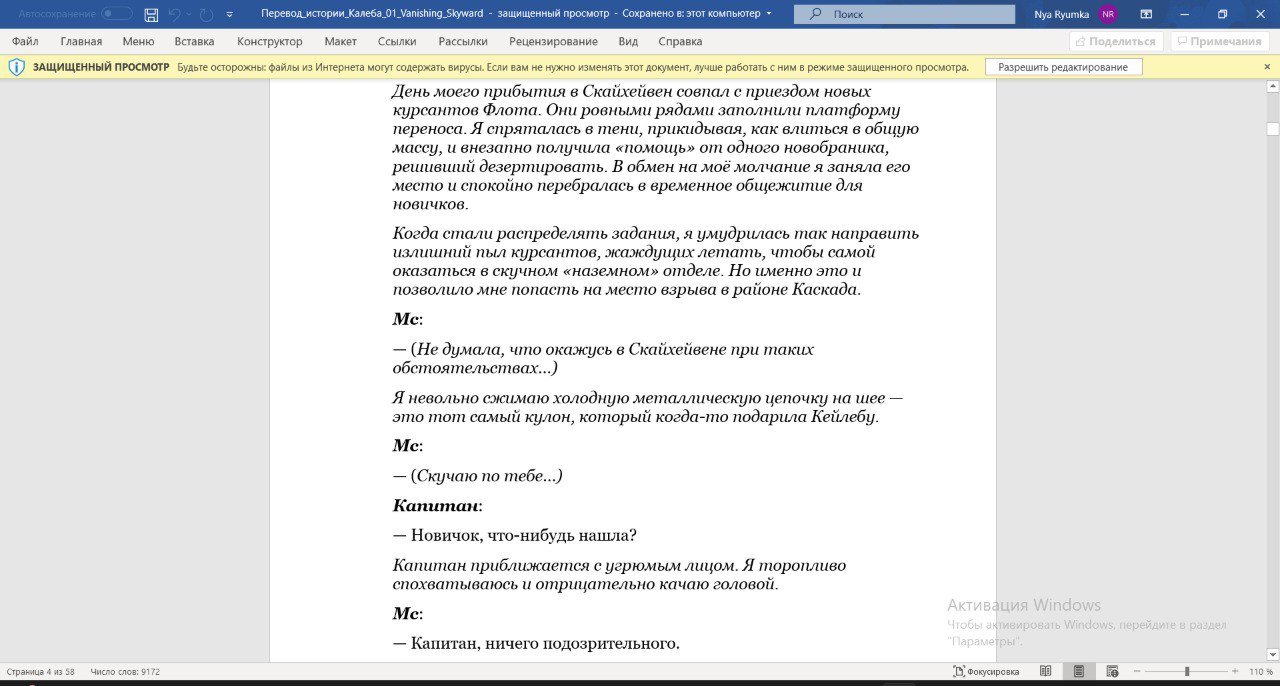This screenshot has height=686, width=1280.
Task: Toggle the Автосохранение switch
Action: (117, 14)
